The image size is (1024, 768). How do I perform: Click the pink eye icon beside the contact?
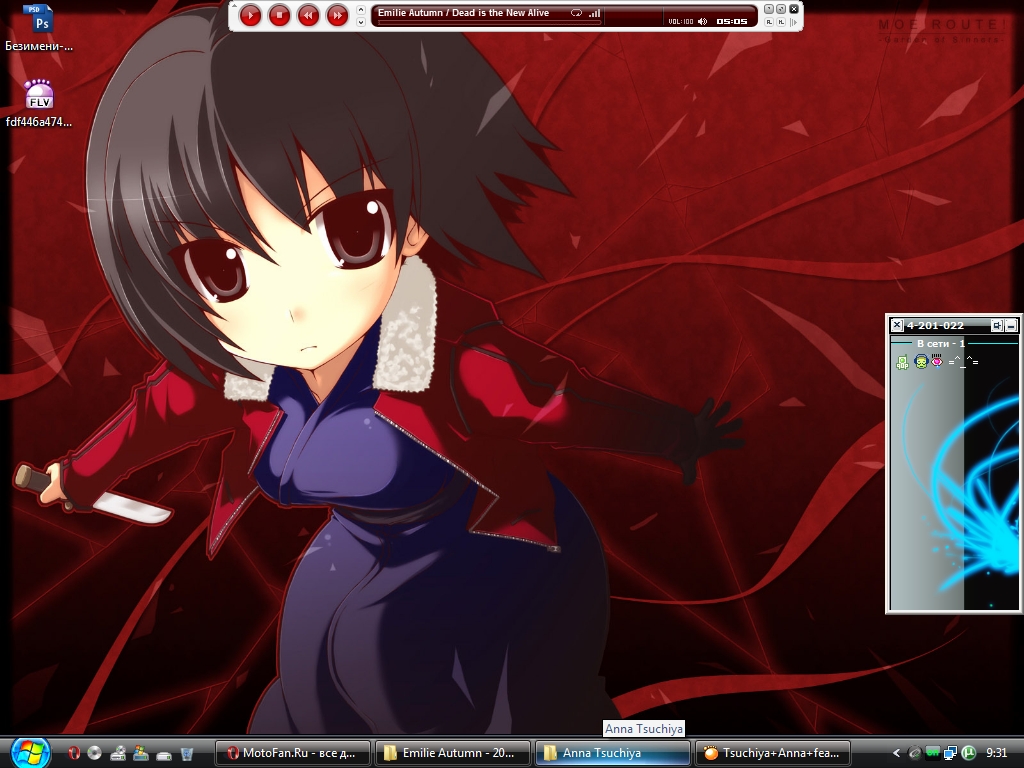tap(937, 360)
